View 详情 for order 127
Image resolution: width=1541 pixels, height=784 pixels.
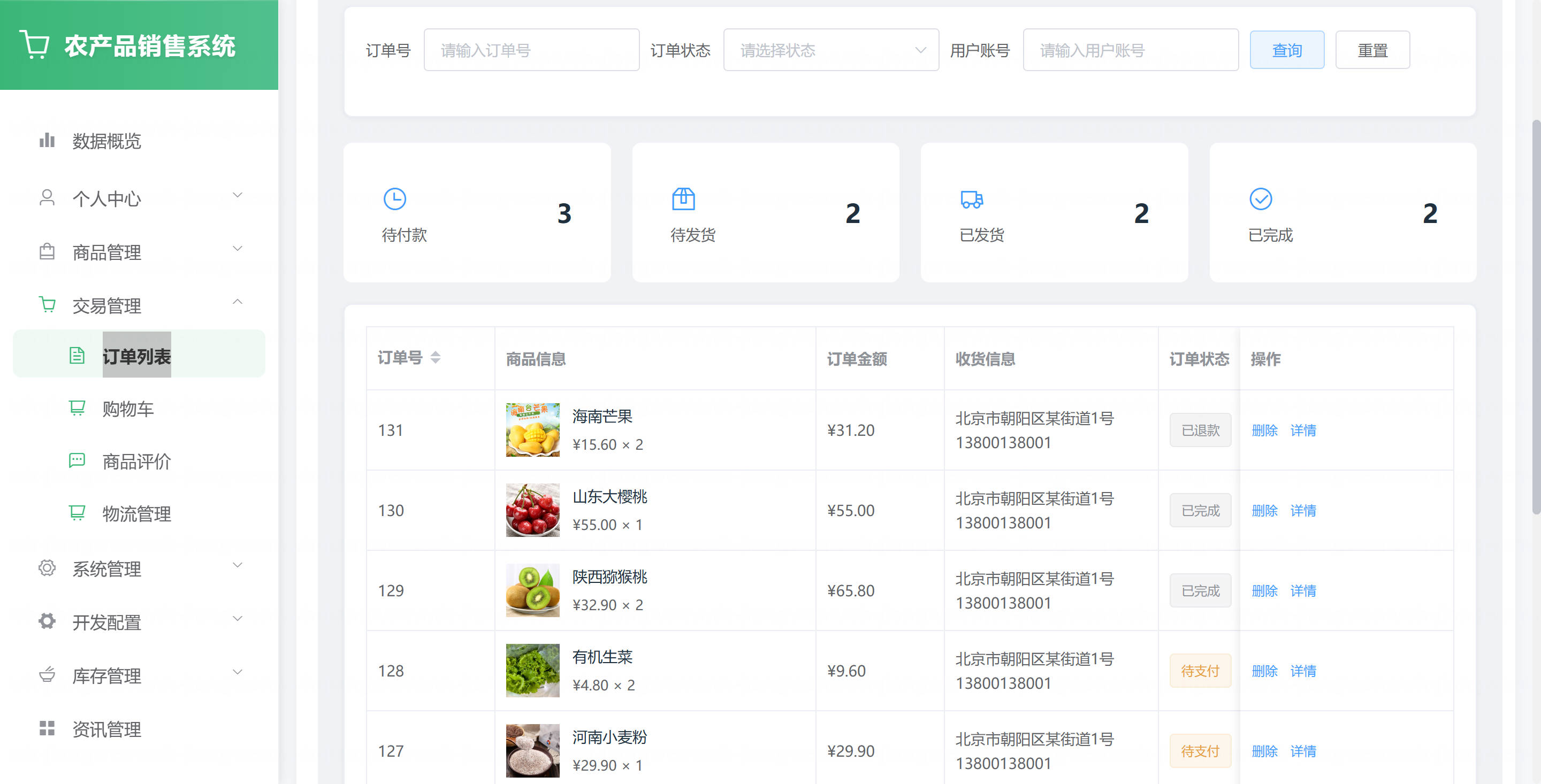pyautogui.click(x=1303, y=751)
